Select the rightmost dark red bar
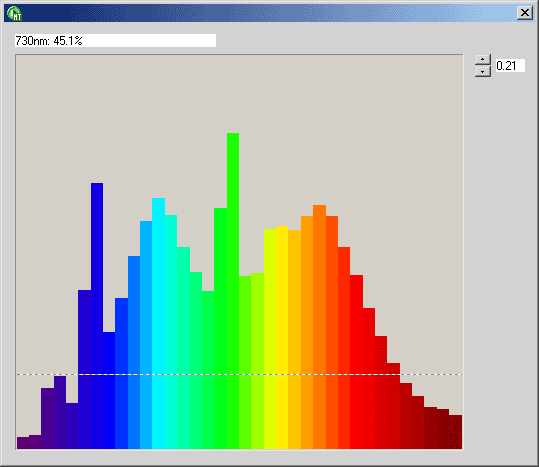This screenshot has width=539, height=467. point(455,432)
